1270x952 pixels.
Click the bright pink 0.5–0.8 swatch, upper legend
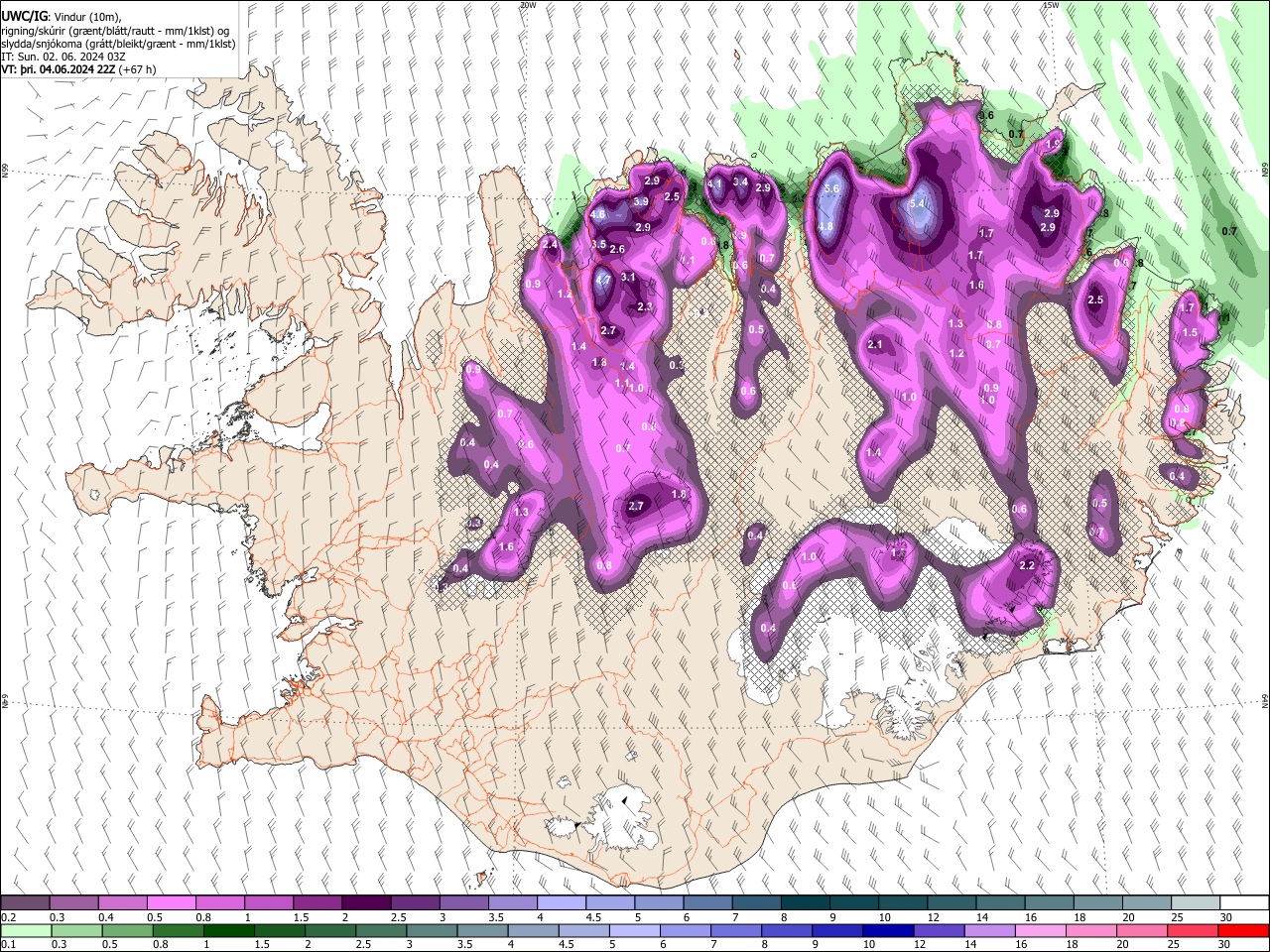click(x=172, y=903)
